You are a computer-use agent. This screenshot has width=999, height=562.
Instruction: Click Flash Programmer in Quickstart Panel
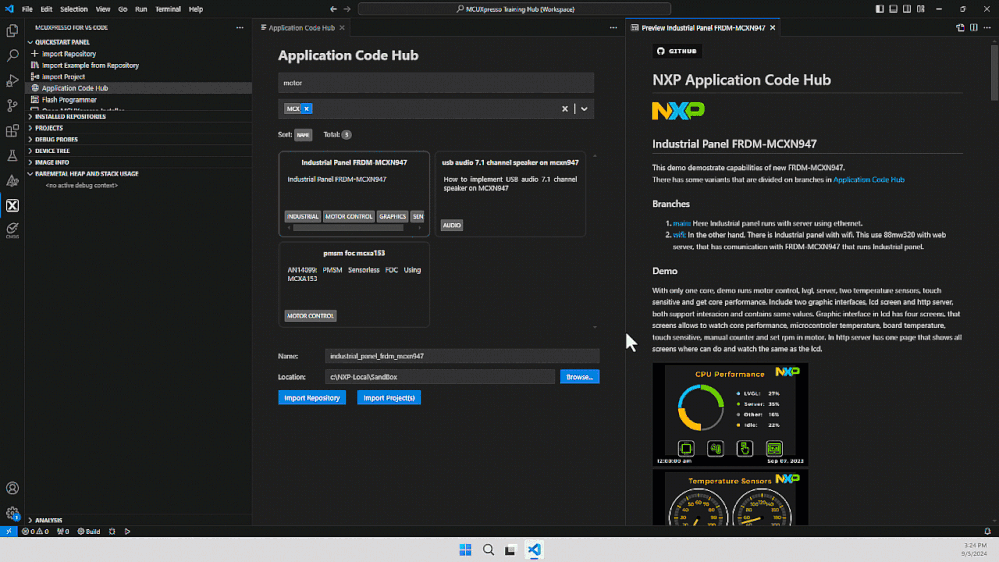point(69,99)
